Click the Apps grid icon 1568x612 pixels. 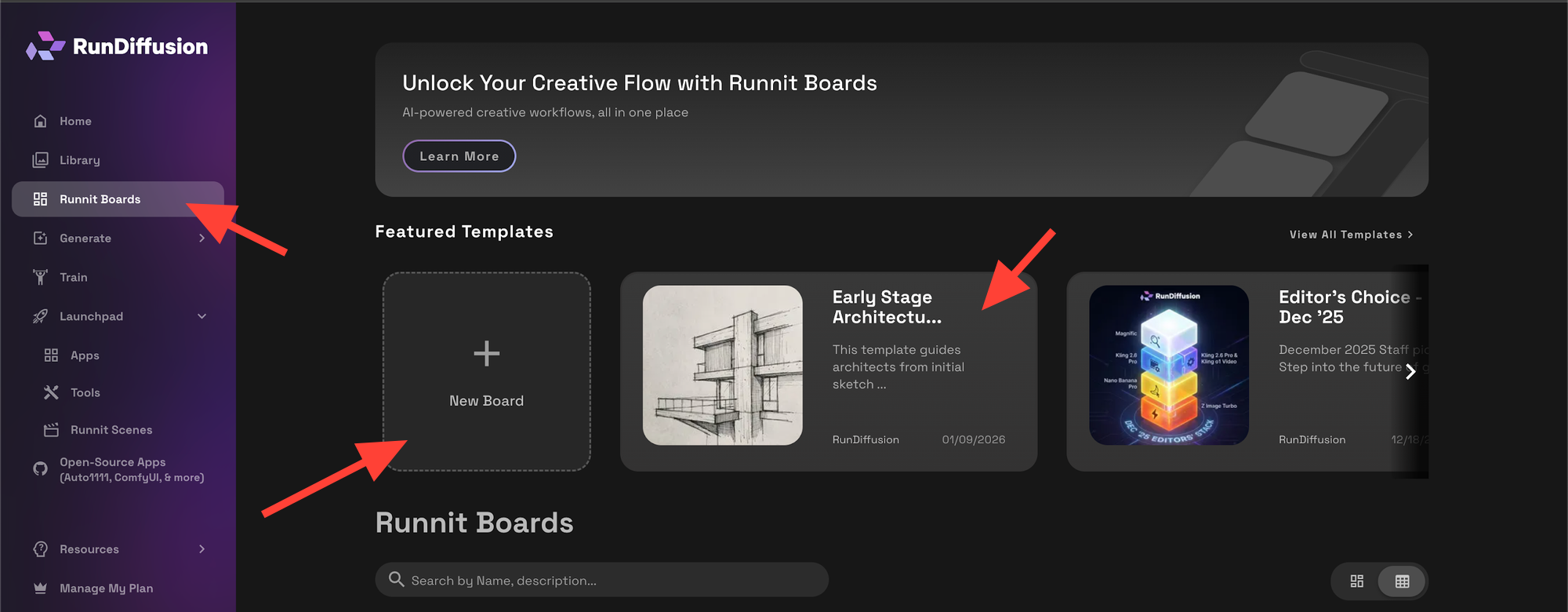point(52,355)
